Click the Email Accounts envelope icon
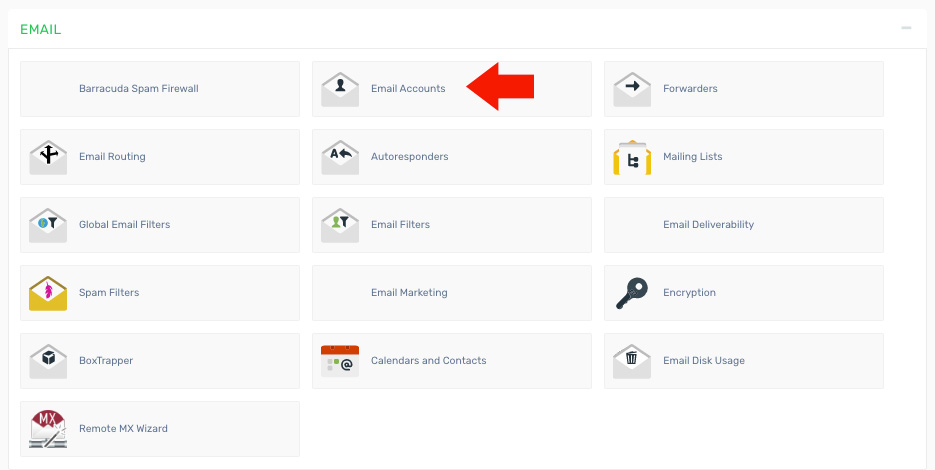The image size is (935, 470). [340, 89]
